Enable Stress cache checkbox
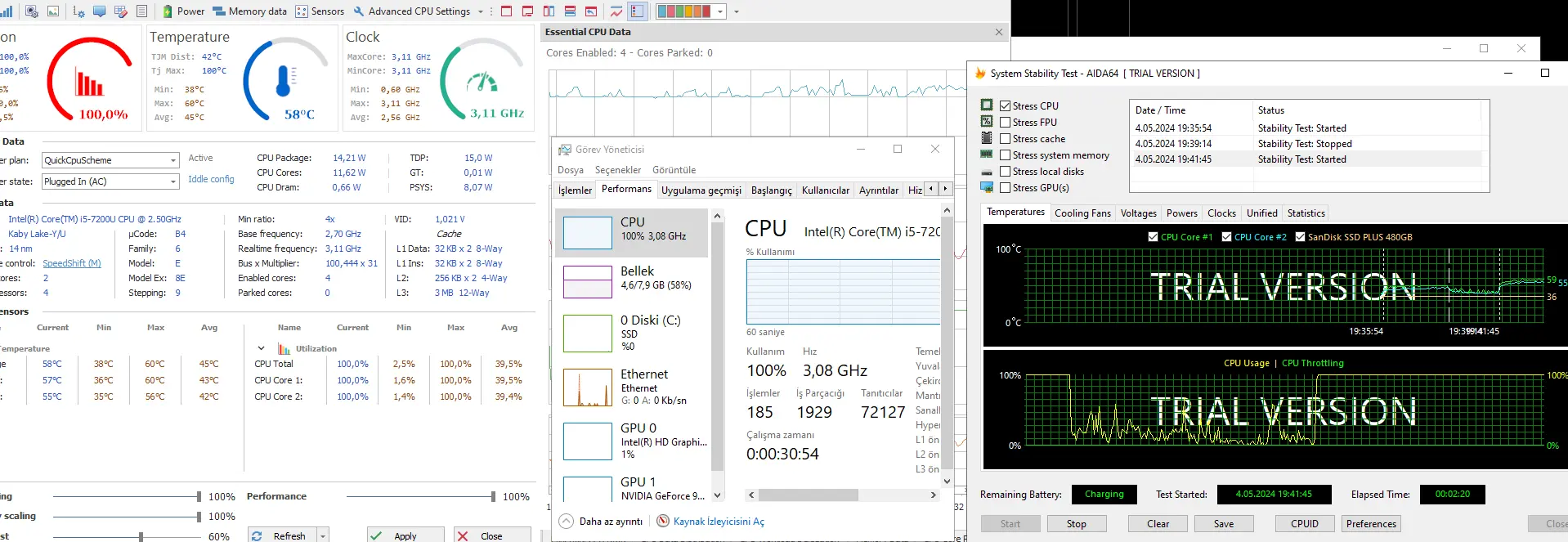Screen dimensions: 1568x542 [1005, 138]
